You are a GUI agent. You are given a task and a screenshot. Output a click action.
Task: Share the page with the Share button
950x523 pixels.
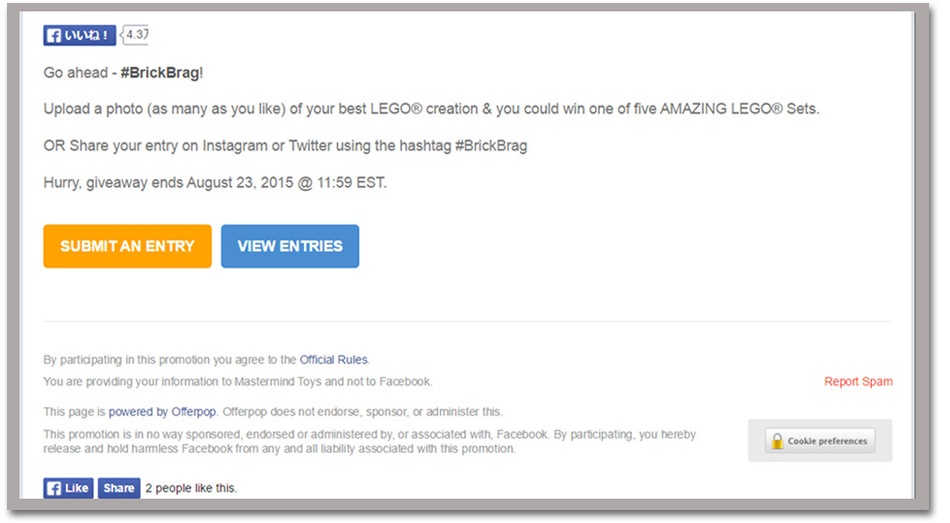click(119, 488)
